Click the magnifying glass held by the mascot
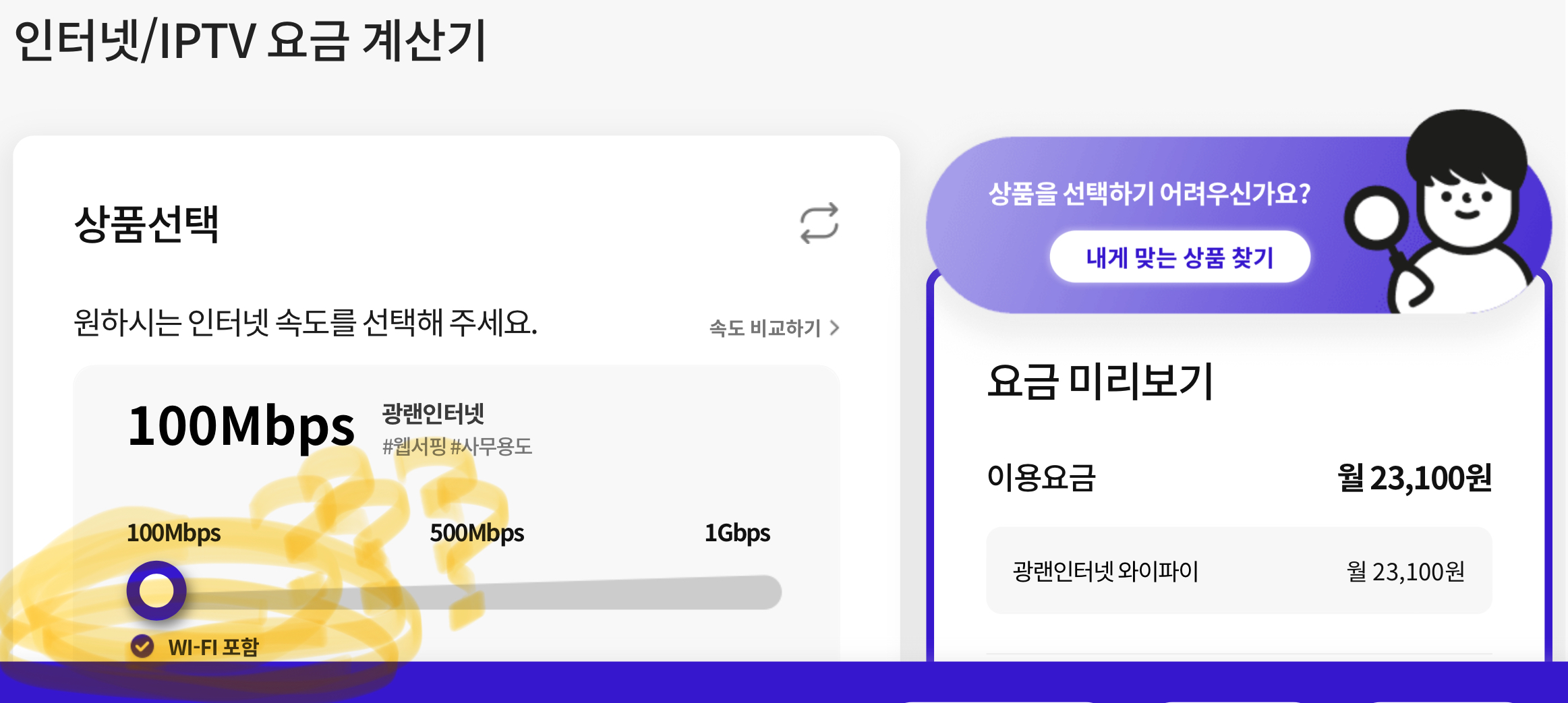The image size is (1568, 703). click(1376, 218)
